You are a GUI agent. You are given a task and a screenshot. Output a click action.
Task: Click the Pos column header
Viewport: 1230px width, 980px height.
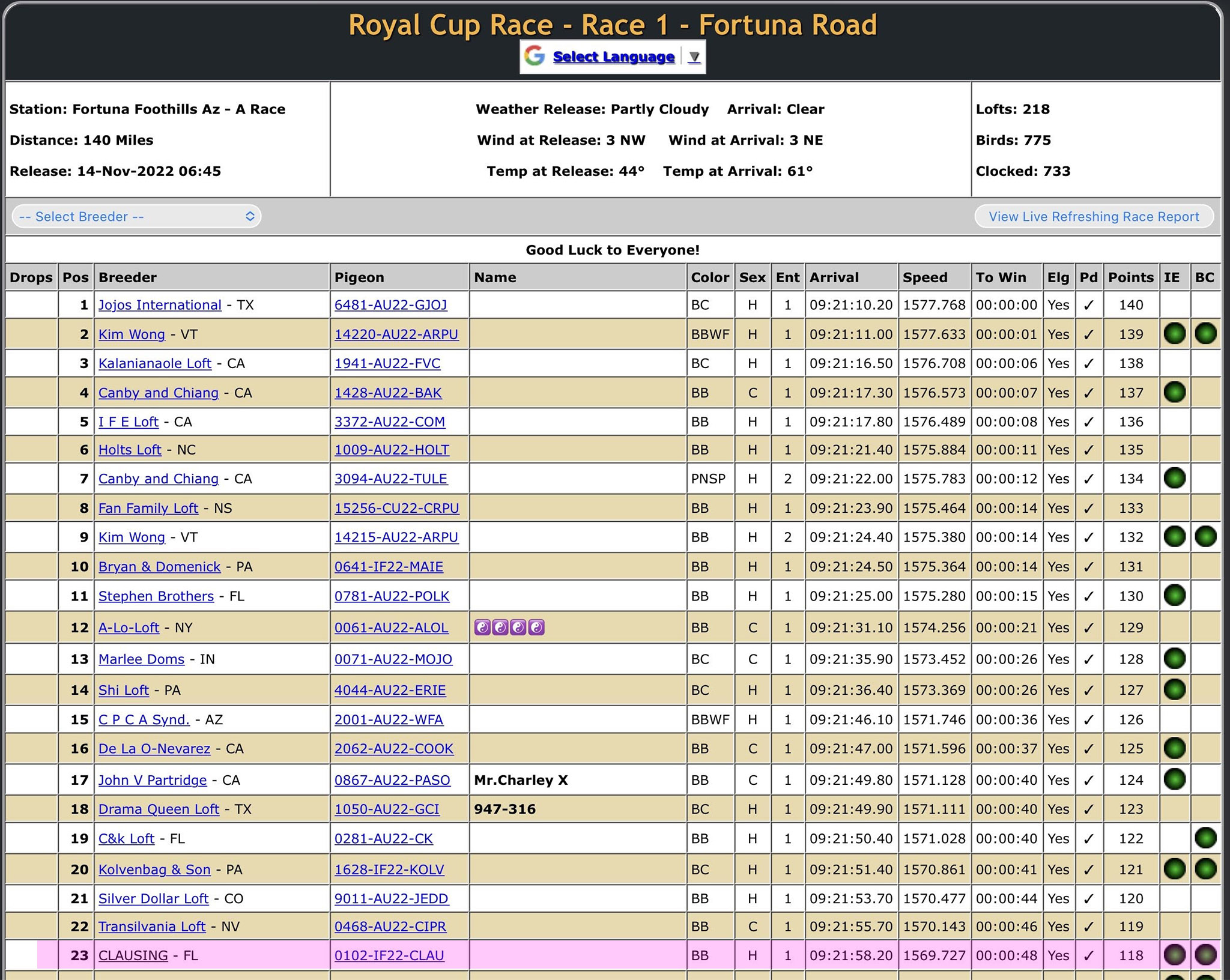(76, 277)
